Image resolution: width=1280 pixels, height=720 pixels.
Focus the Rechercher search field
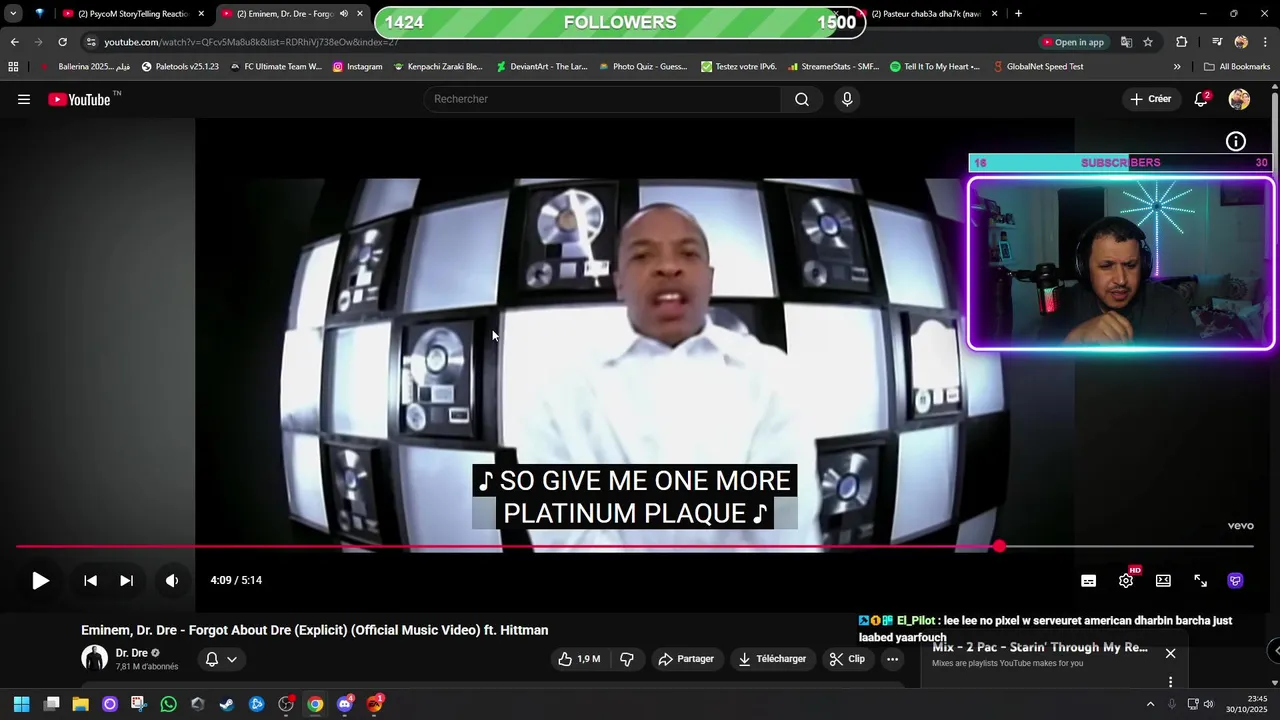(x=603, y=99)
